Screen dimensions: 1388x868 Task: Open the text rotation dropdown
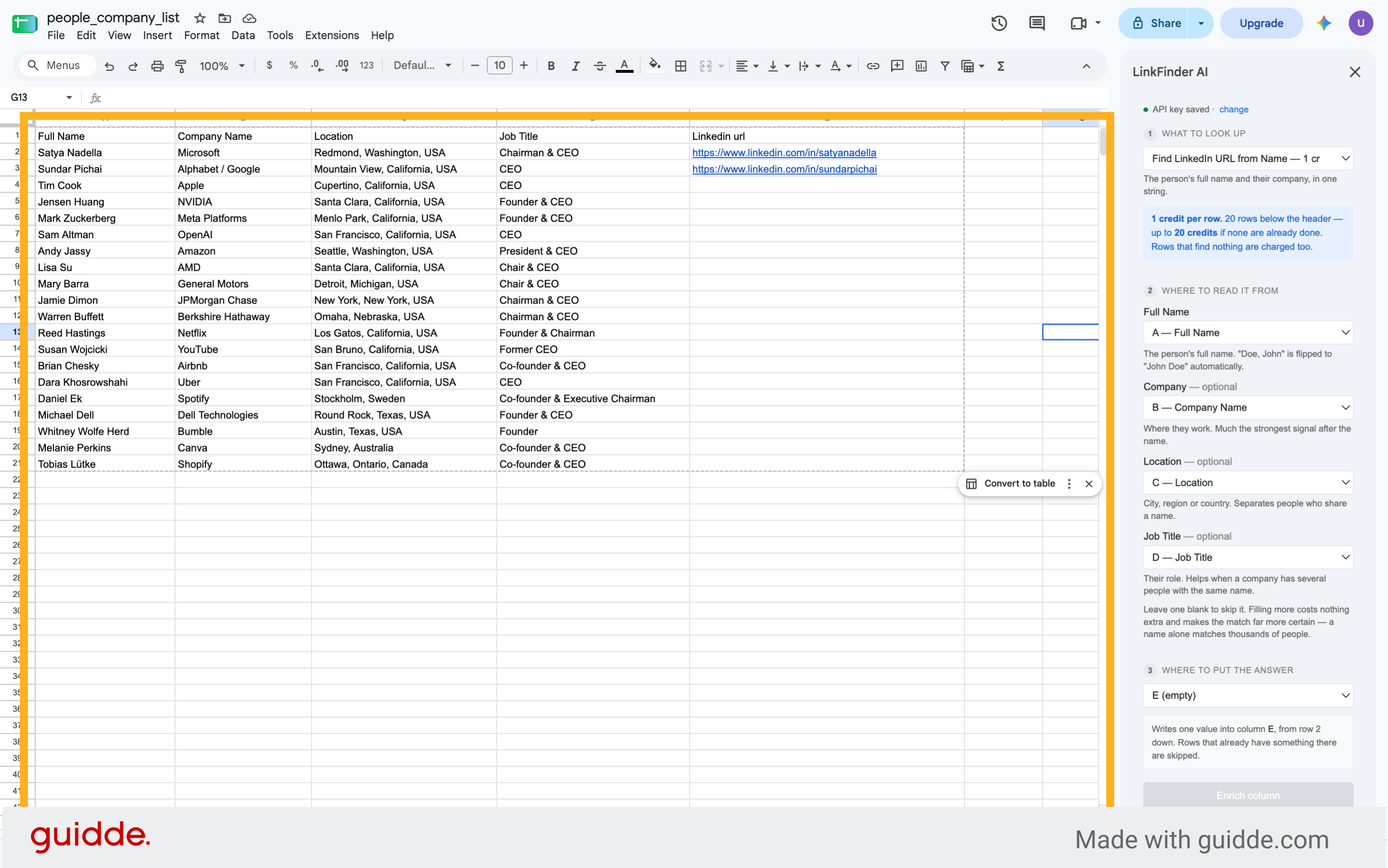coord(841,66)
